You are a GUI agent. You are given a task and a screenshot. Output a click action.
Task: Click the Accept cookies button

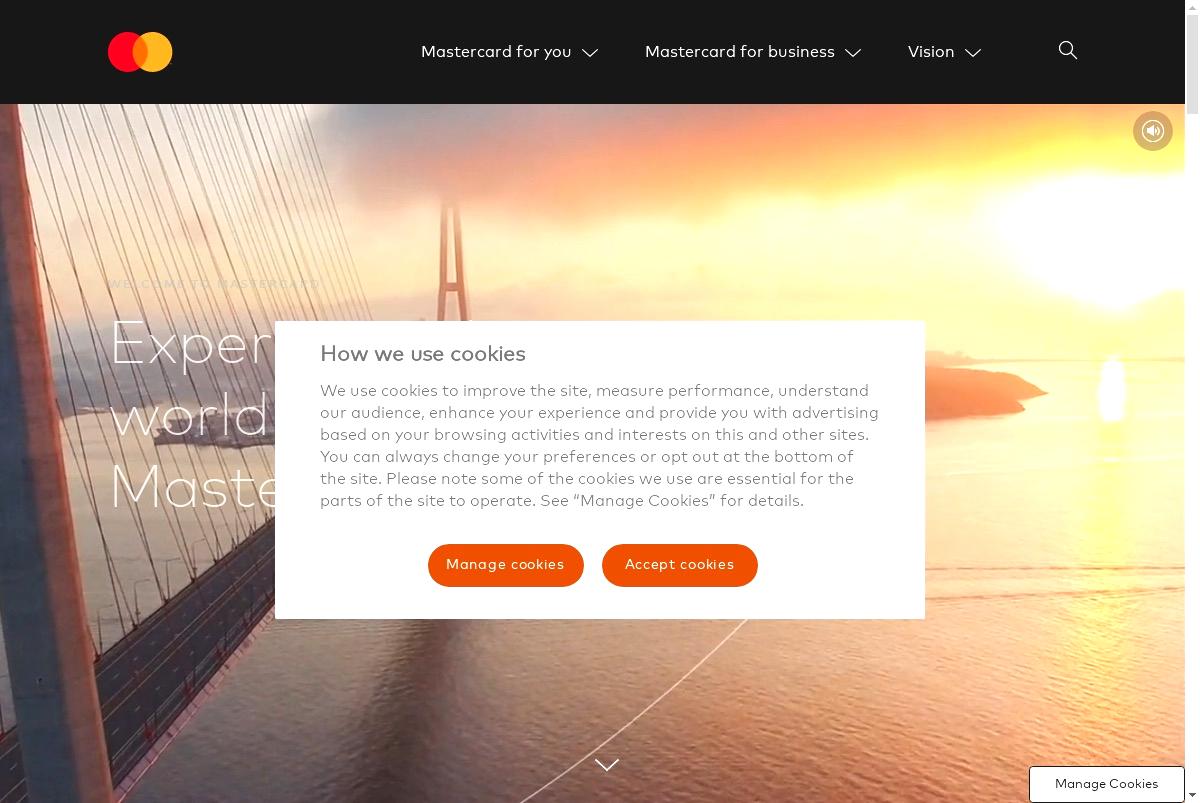tap(680, 565)
